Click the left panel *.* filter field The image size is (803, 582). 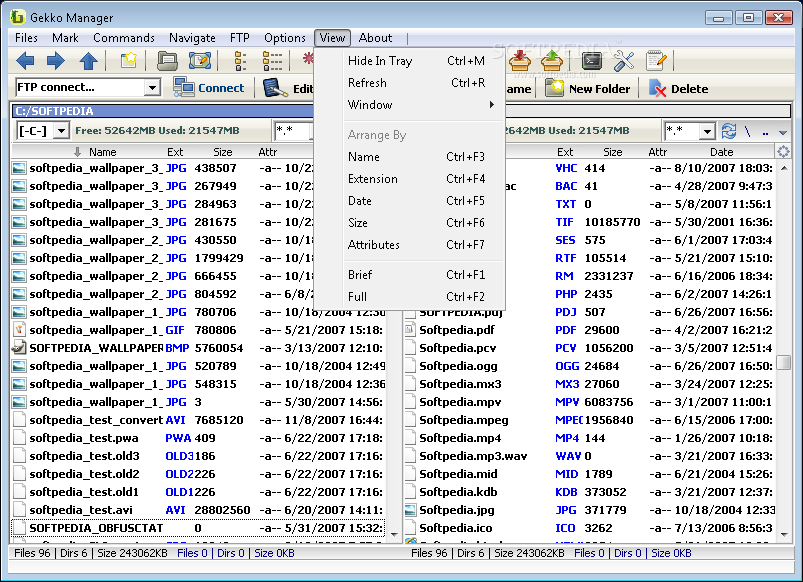pos(292,131)
